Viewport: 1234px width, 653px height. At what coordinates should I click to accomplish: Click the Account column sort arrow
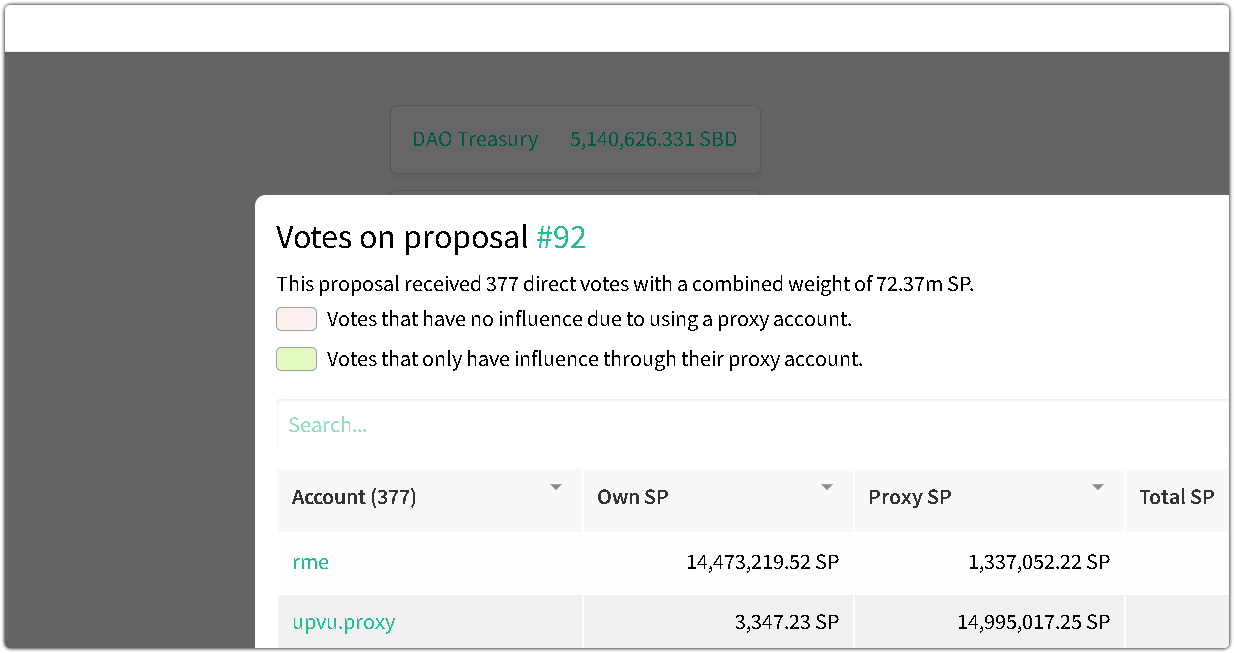(556, 487)
